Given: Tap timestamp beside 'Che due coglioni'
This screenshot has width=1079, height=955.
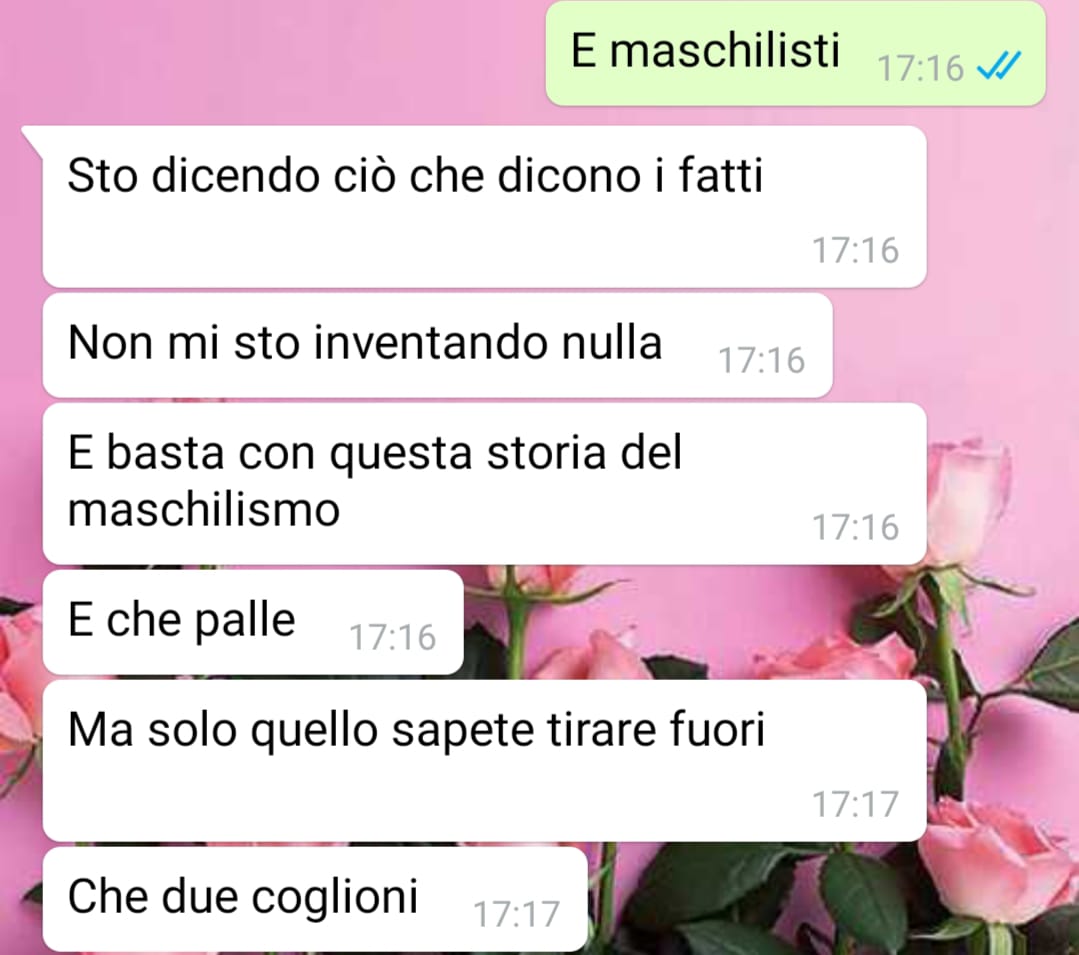Looking at the screenshot, I should 516,914.
